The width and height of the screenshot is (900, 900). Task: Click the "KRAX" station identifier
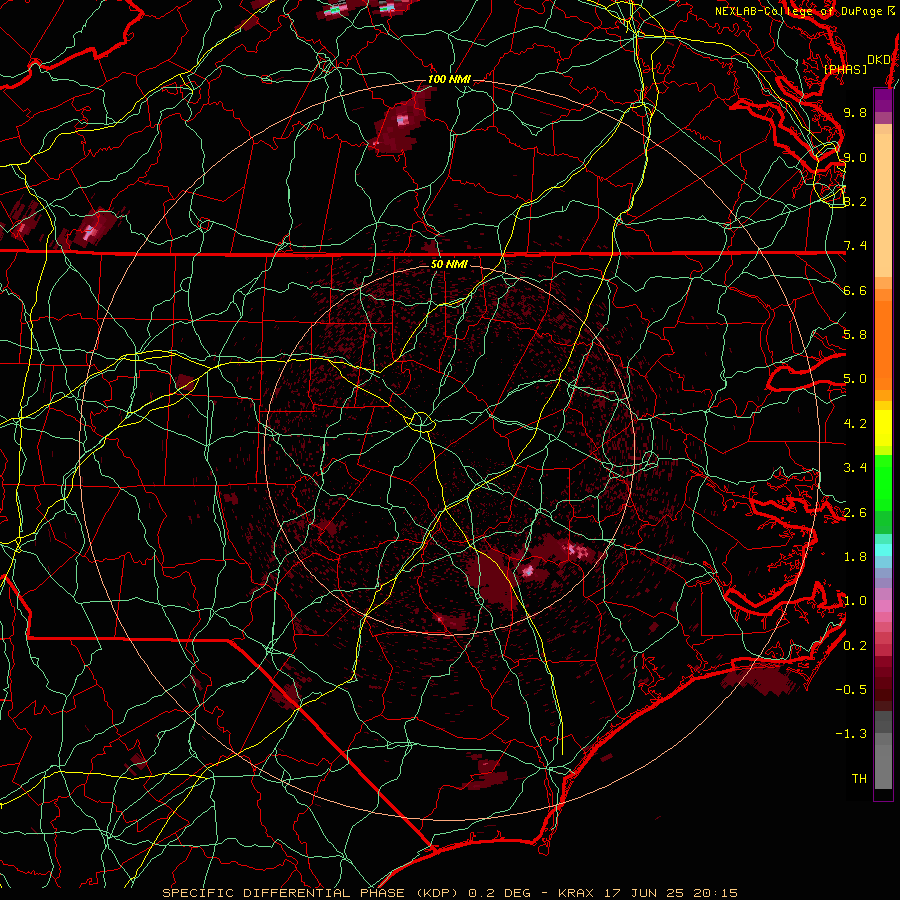pos(576,893)
